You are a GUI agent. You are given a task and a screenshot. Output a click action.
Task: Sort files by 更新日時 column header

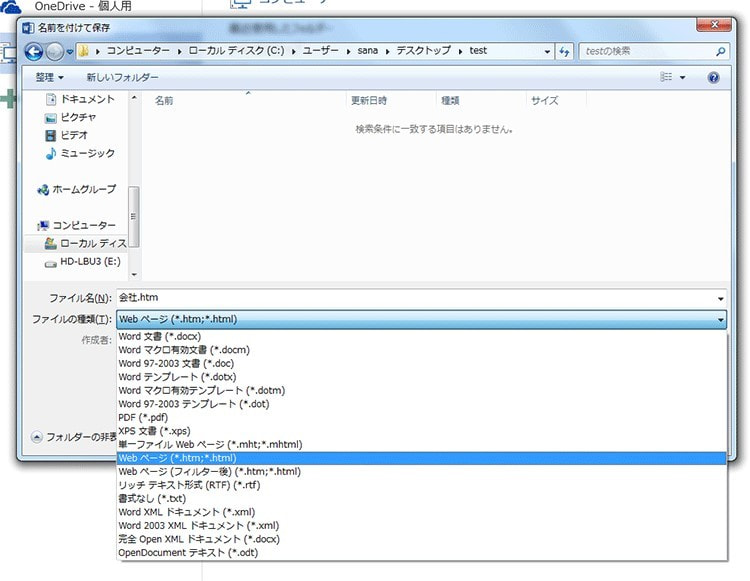(x=368, y=101)
